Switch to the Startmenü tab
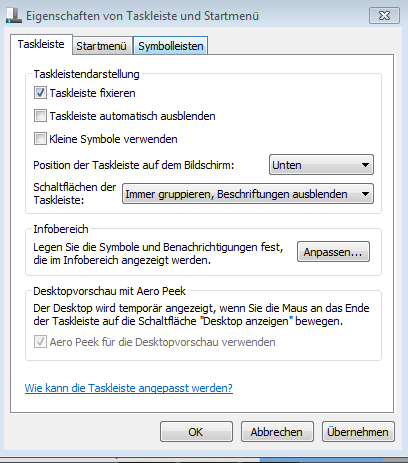Viewport: 408px width, 463px height. (x=101, y=46)
